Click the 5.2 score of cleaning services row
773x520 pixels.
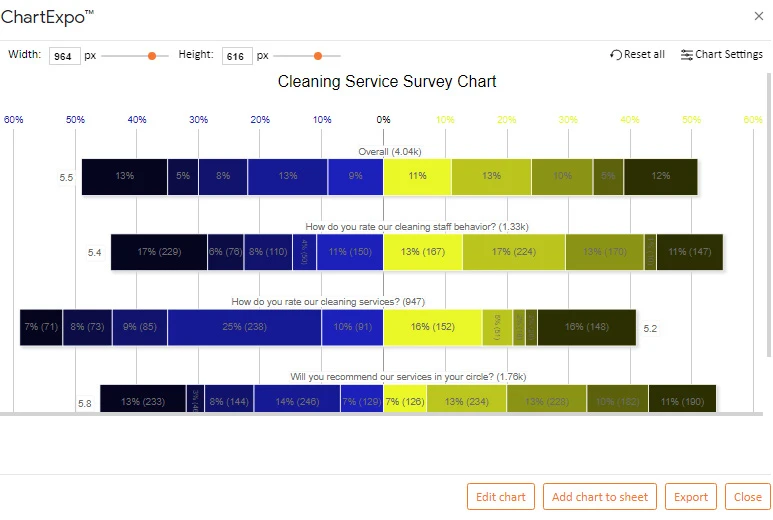pyautogui.click(x=650, y=328)
